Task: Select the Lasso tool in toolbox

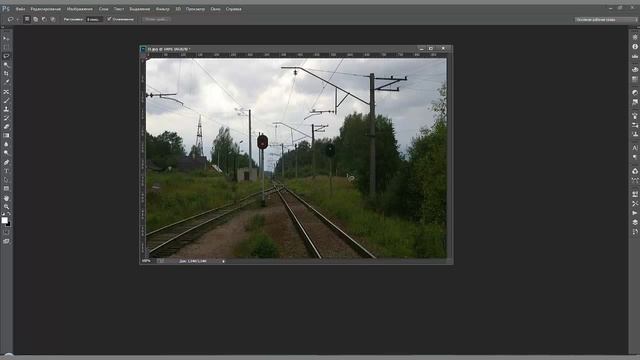Action: (6, 56)
